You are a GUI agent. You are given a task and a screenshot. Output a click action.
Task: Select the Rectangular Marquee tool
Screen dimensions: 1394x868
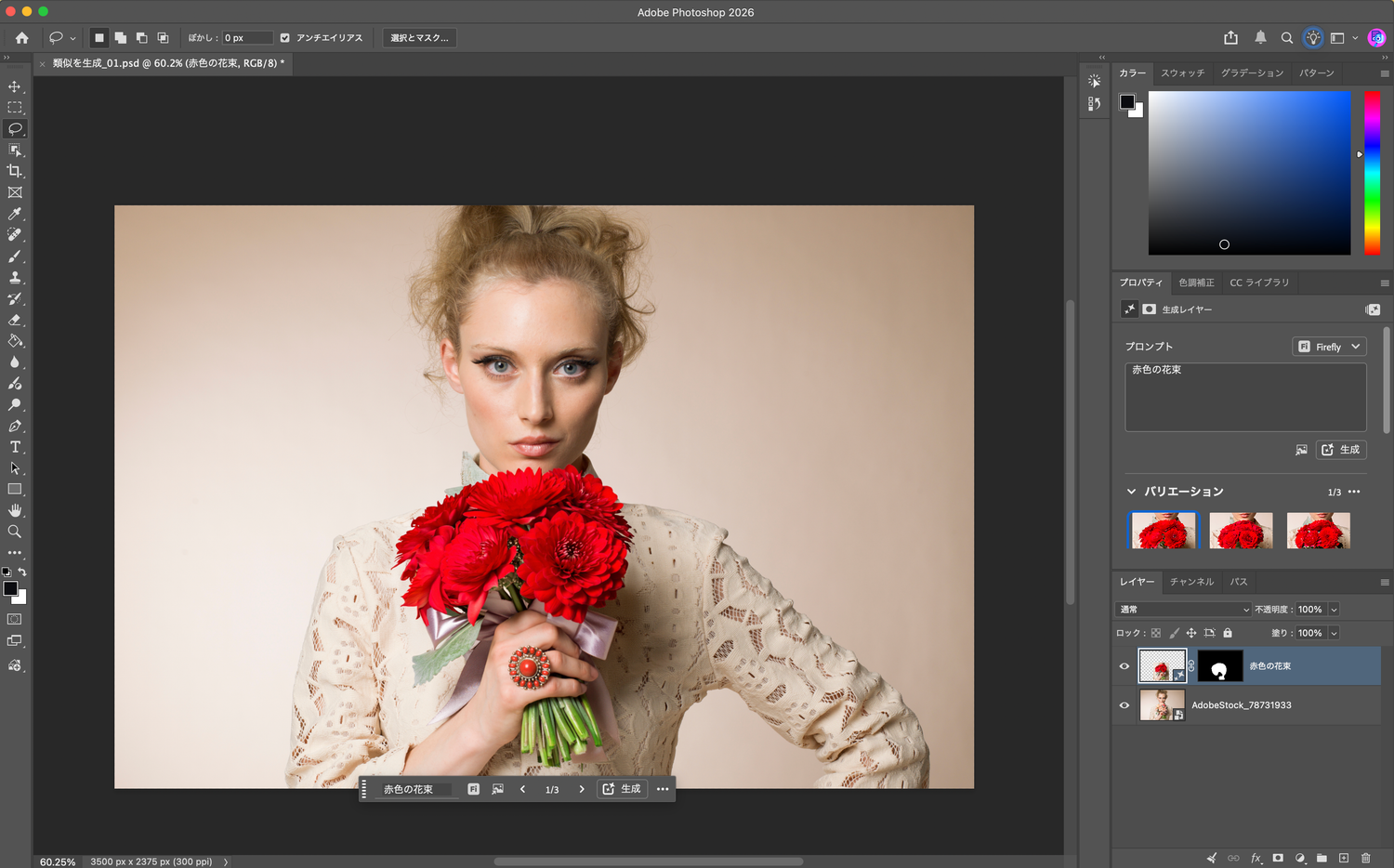pos(15,108)
